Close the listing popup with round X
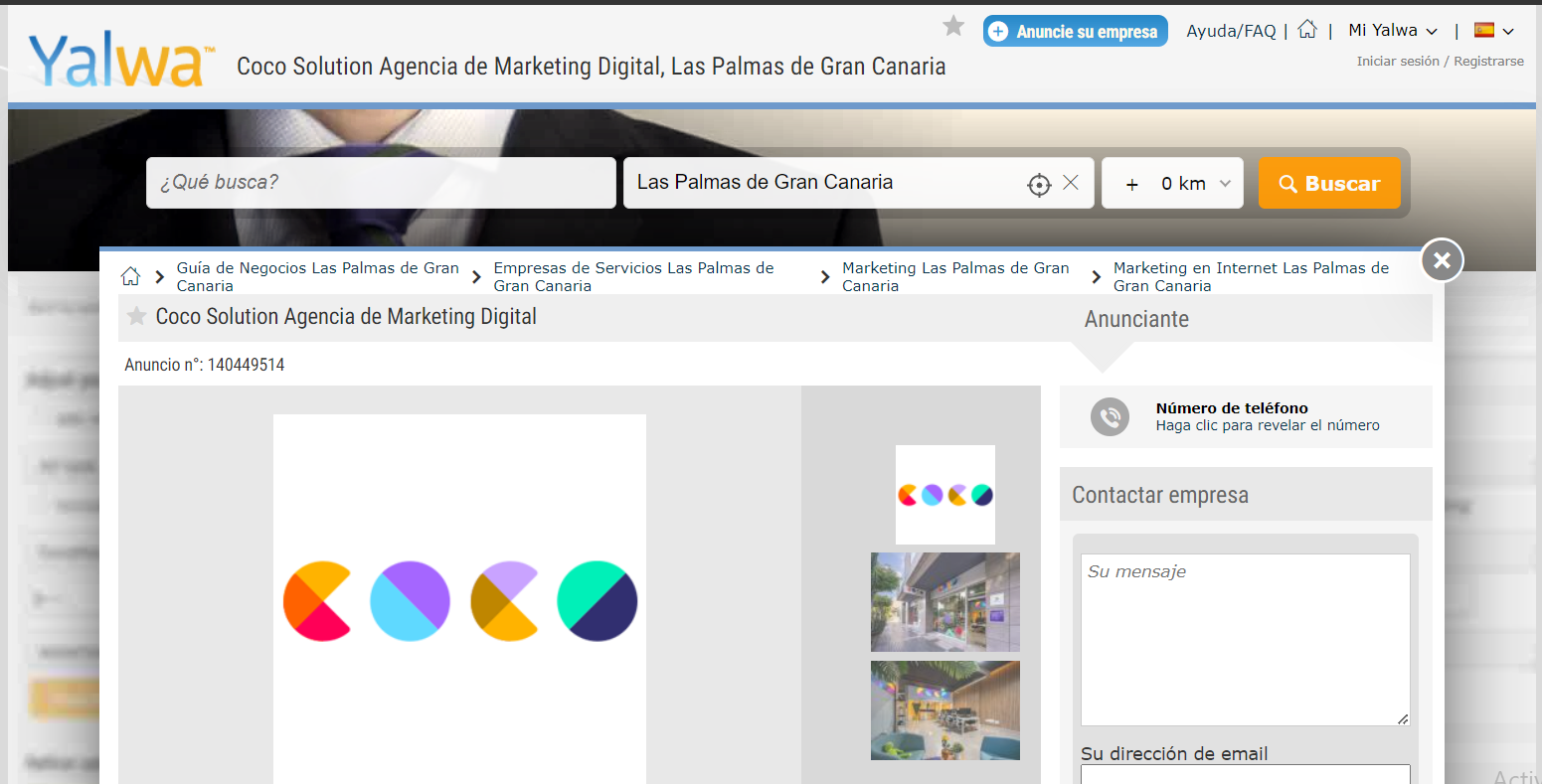The image size is (1542, 784). point(1442,260)
